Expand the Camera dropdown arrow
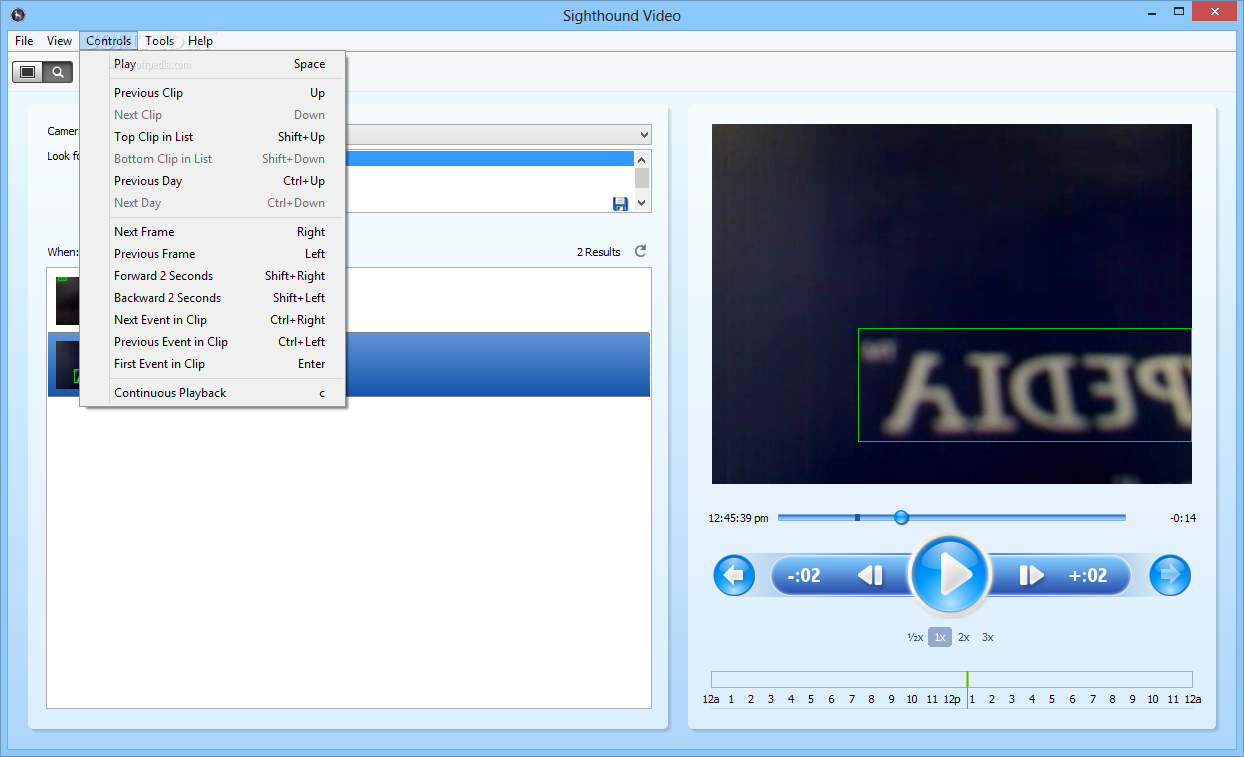 click(643, 134)
